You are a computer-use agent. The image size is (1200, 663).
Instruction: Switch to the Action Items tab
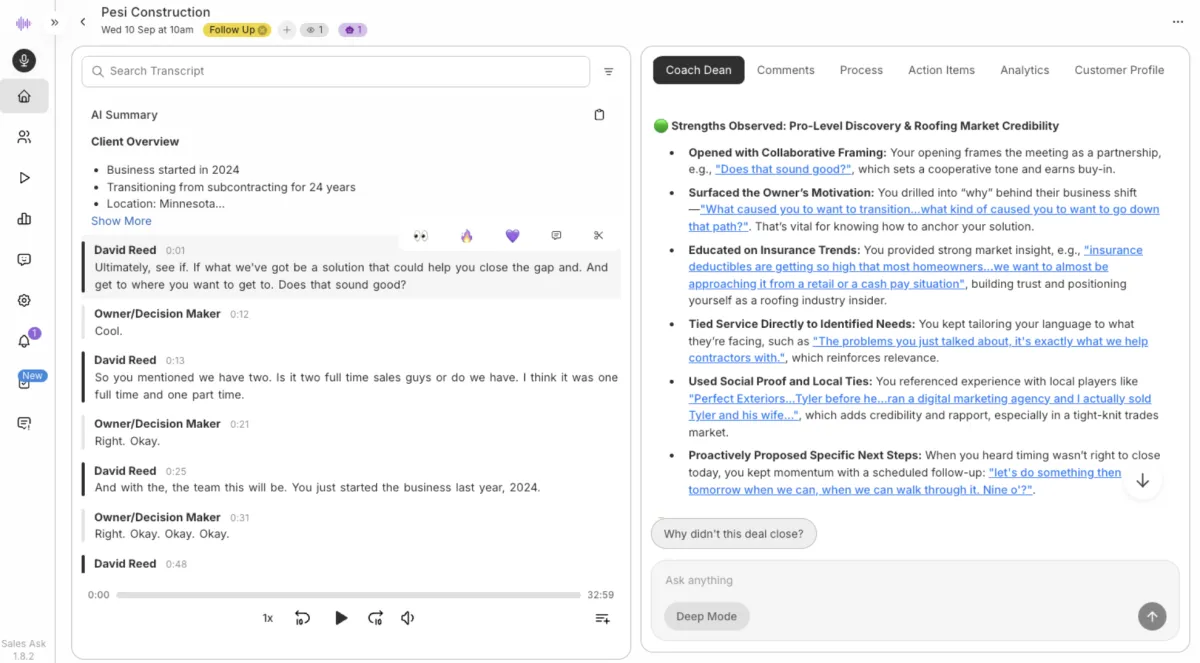coord(940,70)
